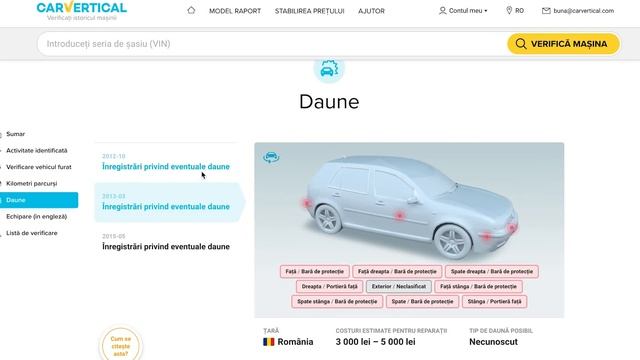This screenshot has height=360, width=640.
Task: Open AJUTOR menu item
Action: click(x=371, y=11)
